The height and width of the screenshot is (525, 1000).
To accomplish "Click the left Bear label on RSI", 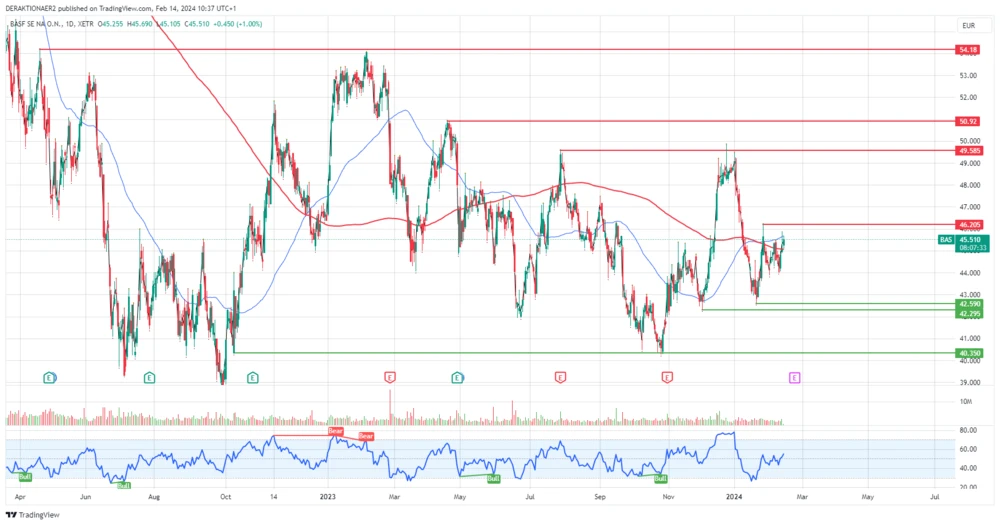I will tap(335, 432).
